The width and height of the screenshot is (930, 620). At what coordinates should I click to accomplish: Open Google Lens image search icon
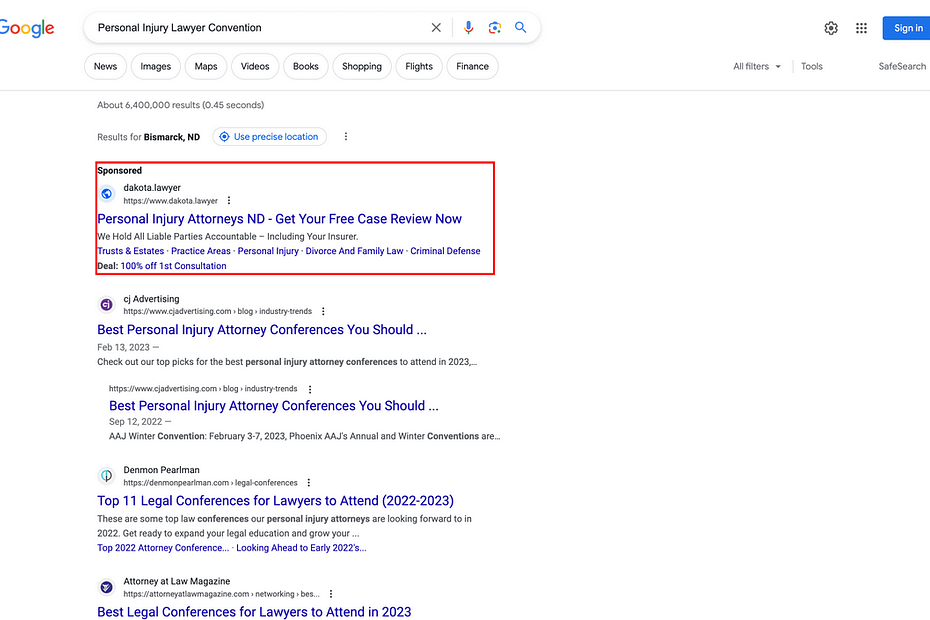coord(495,27)
